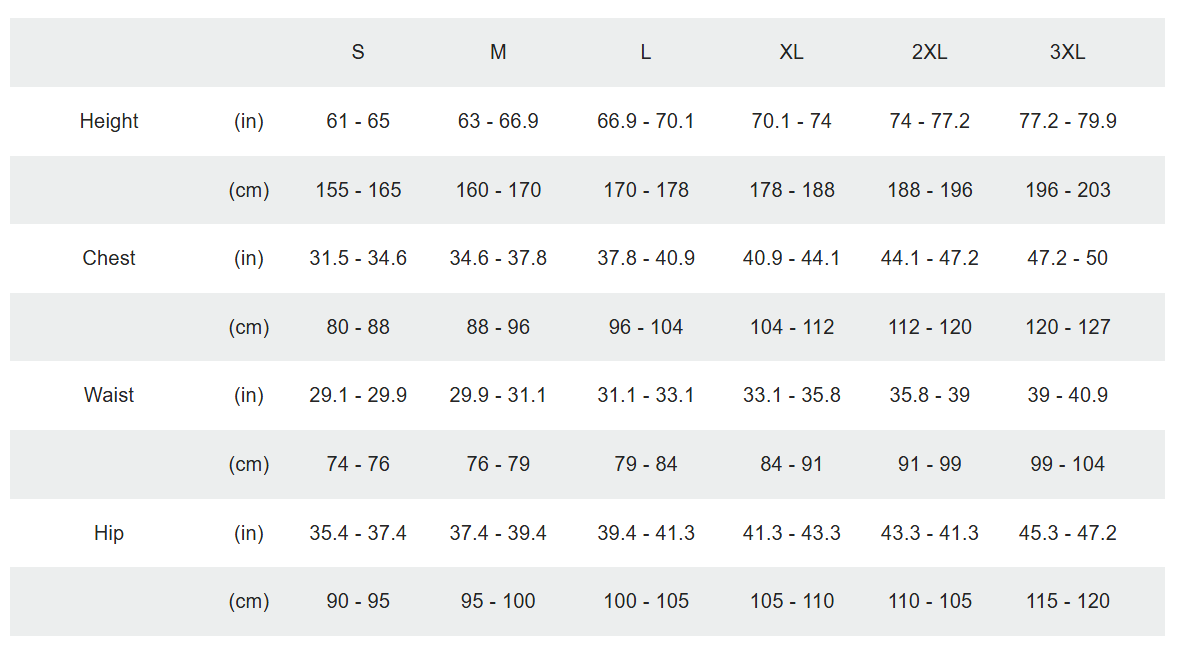The height and width of the screenshot is (656, 1201).
Task: Click the L size column header
Action: click(646, 53)
